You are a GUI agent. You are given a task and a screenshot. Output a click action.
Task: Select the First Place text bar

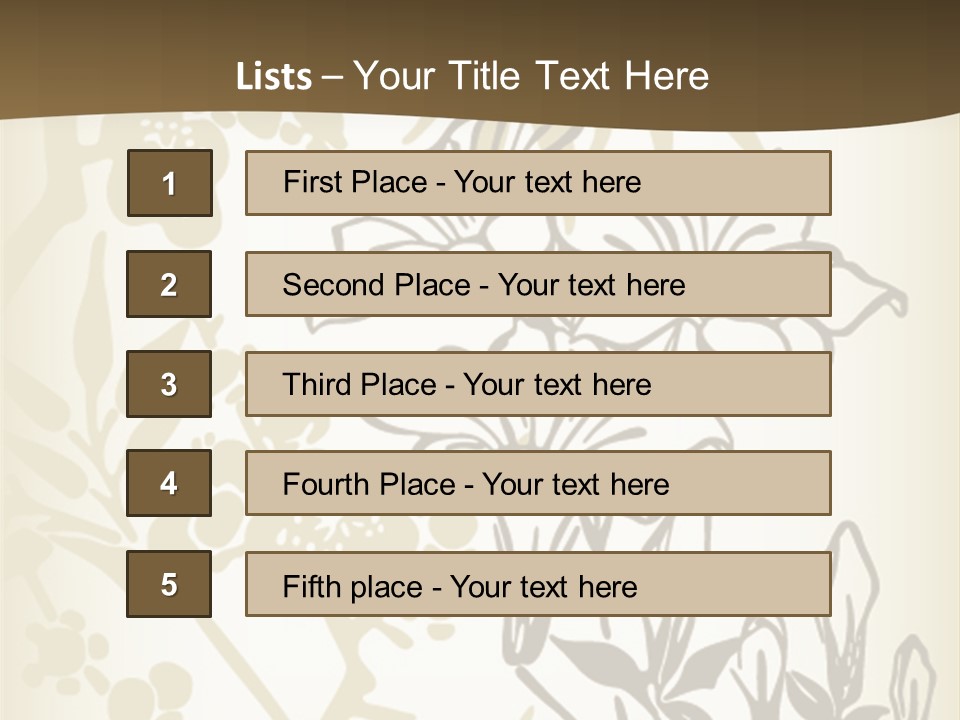[x=538, y=183]
